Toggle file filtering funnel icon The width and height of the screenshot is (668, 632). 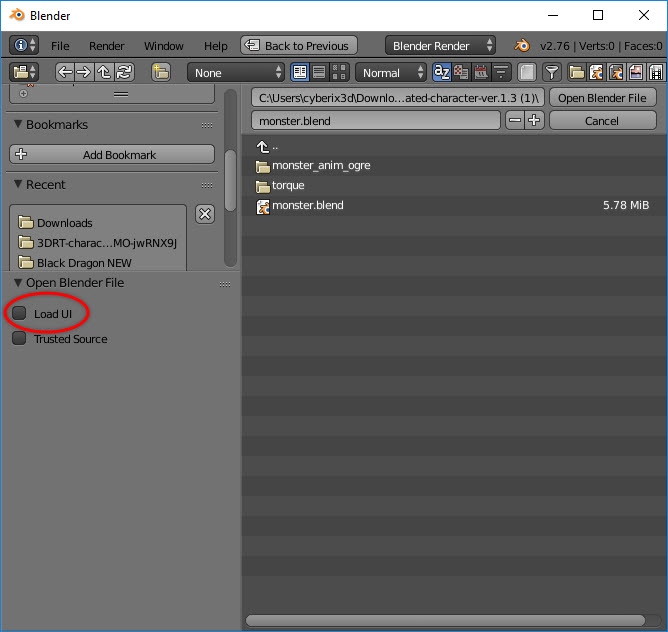(x=552, y=72)
